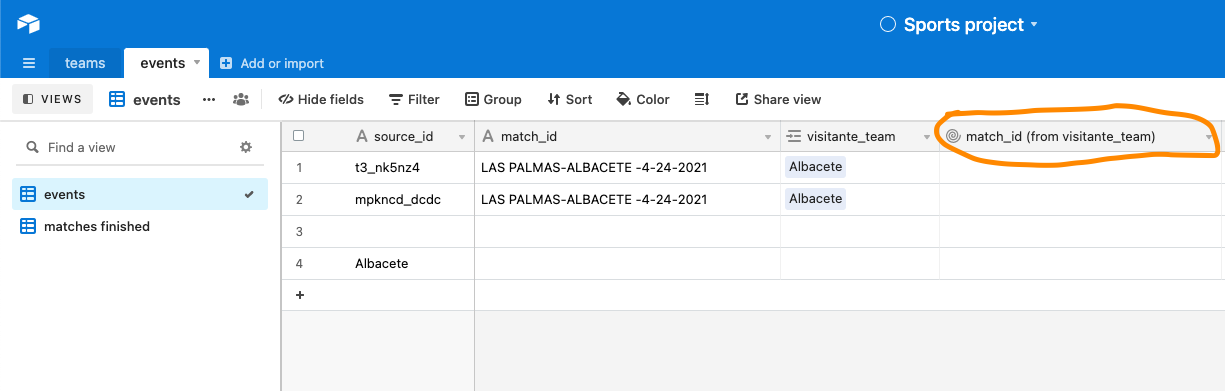1225x391 pixels.
Task: Toggle the VIEWS sidebar button
Action: coord(52,99)
